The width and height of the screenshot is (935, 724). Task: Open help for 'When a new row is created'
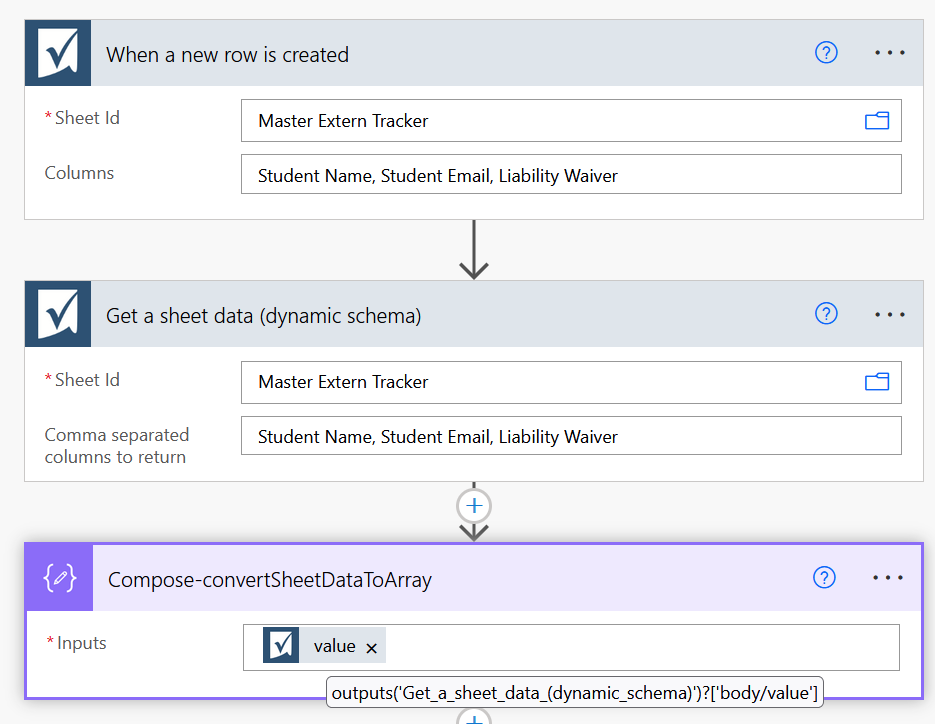(826, 53)
